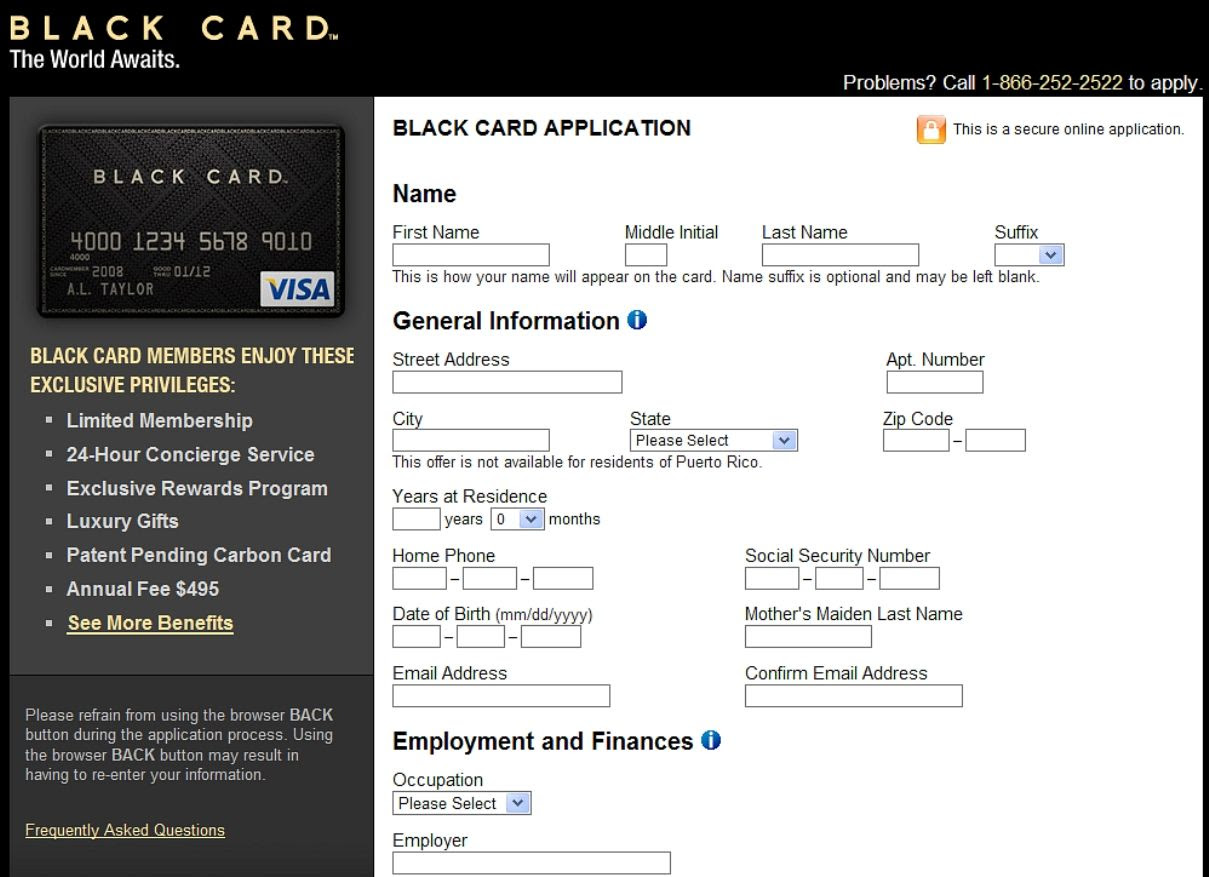Click the General Information info icon
The image size is (1209, 877).
tap(637, 321)
